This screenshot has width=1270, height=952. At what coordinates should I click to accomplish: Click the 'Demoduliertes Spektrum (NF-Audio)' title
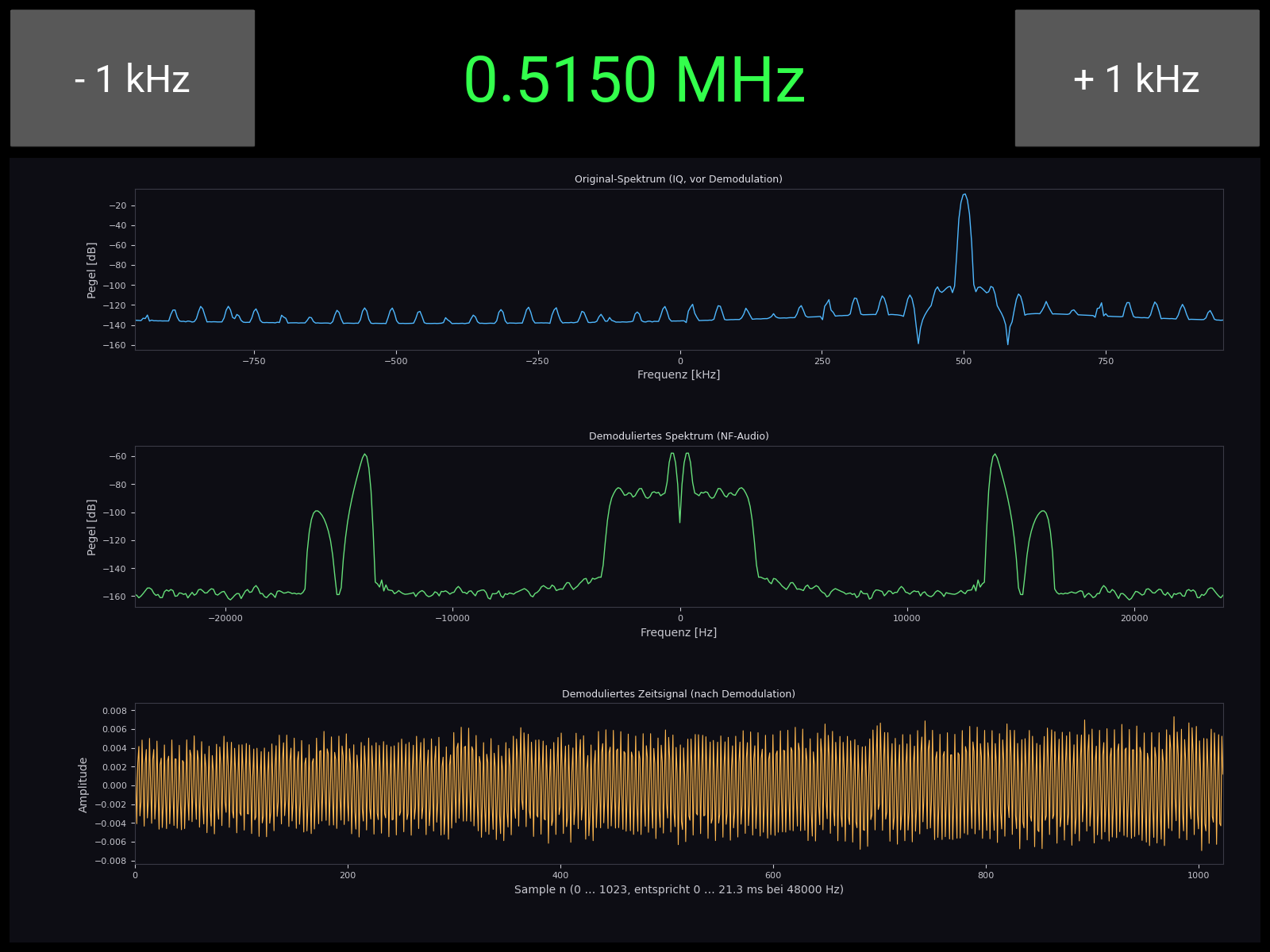(x=679, y=436)
